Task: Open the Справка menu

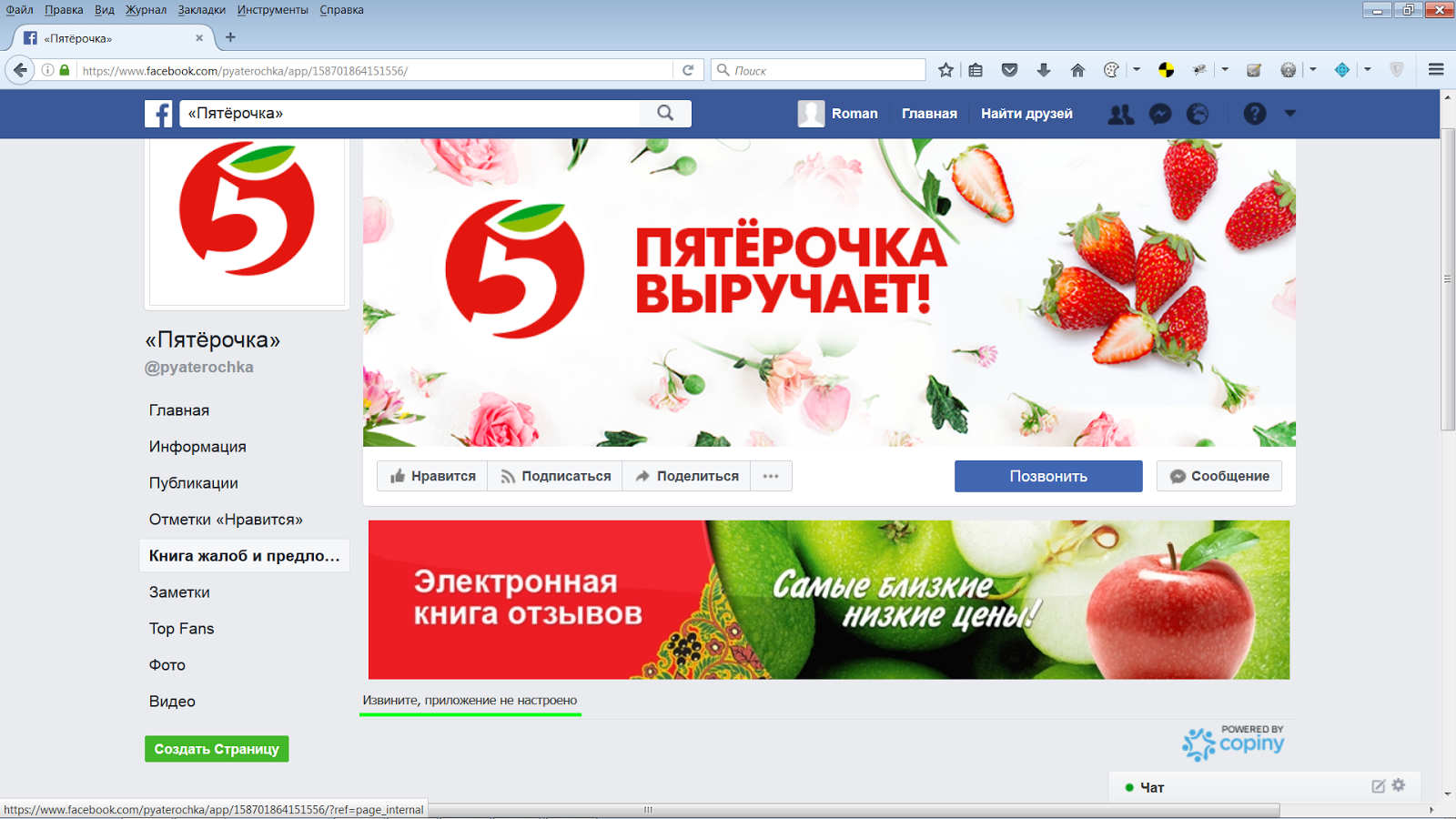Action: pyautogui.click(x=341, y=10)
